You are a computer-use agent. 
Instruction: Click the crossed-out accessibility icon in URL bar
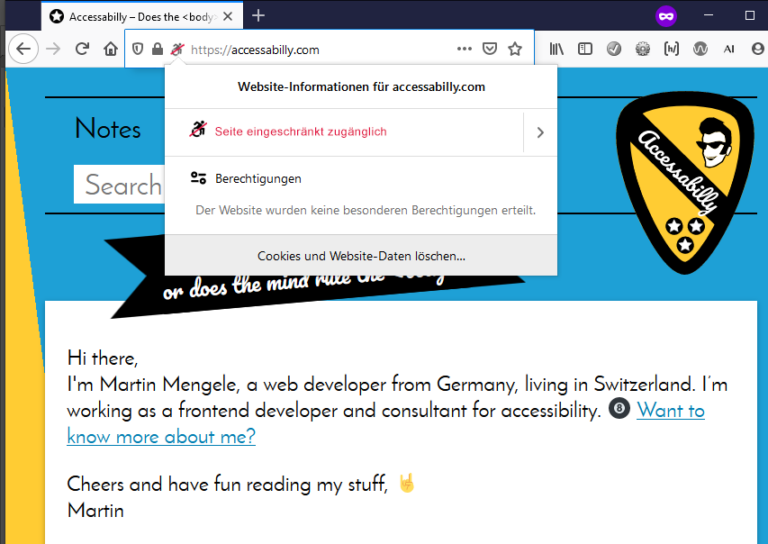[177, 49]
